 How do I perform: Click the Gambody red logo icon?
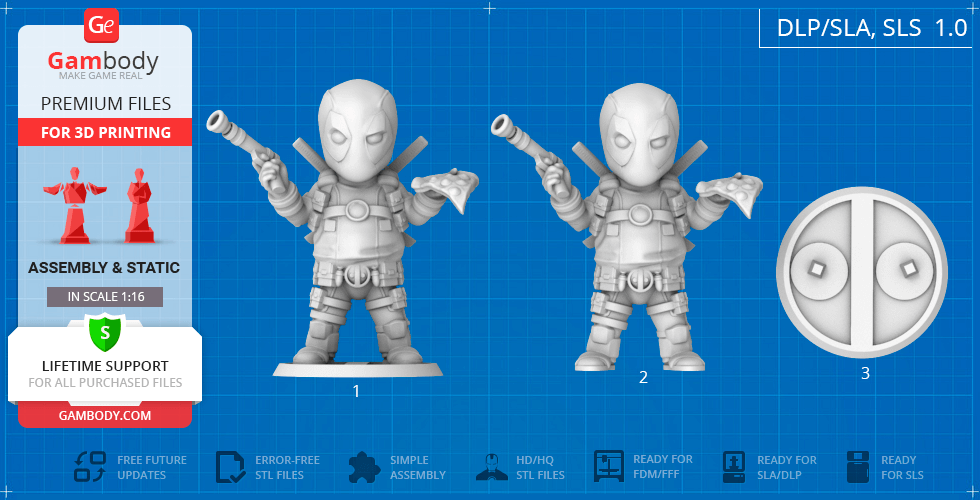coord(103,23)
